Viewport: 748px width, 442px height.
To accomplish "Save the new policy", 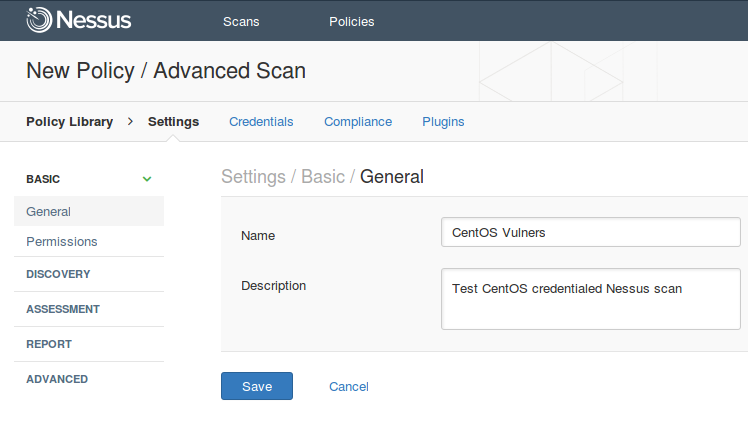I will pos(257,386).
